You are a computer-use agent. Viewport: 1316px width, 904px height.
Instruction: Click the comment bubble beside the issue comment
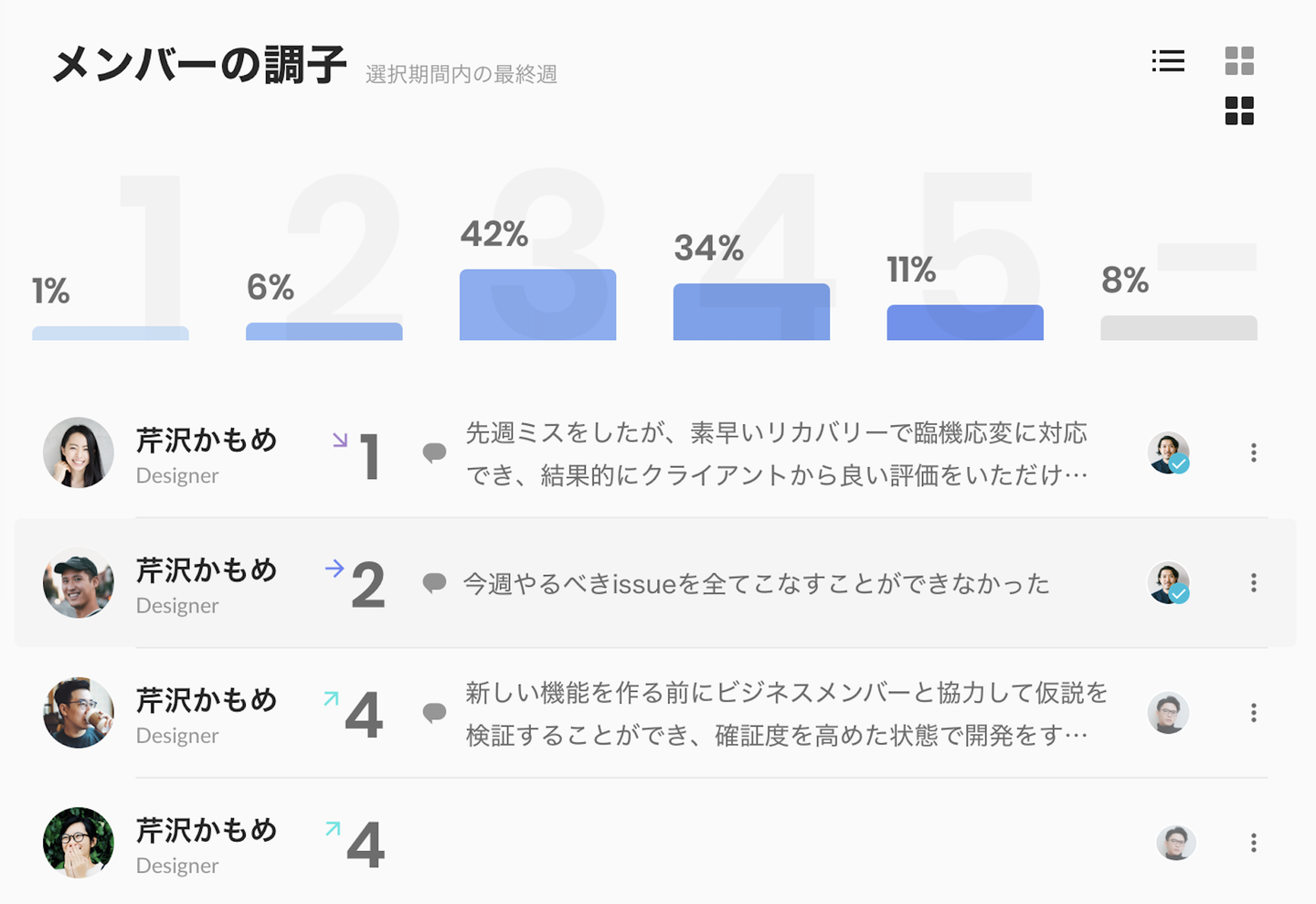tap(434, 583)
